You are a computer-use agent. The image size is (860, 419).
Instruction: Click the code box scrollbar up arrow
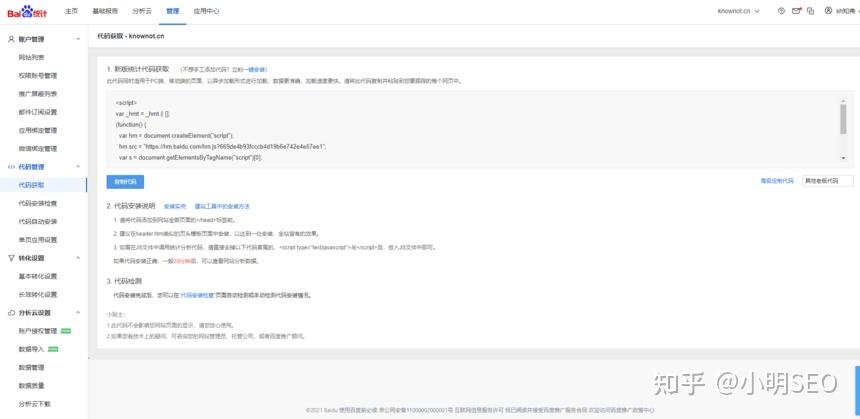click(x=843, y=101)
